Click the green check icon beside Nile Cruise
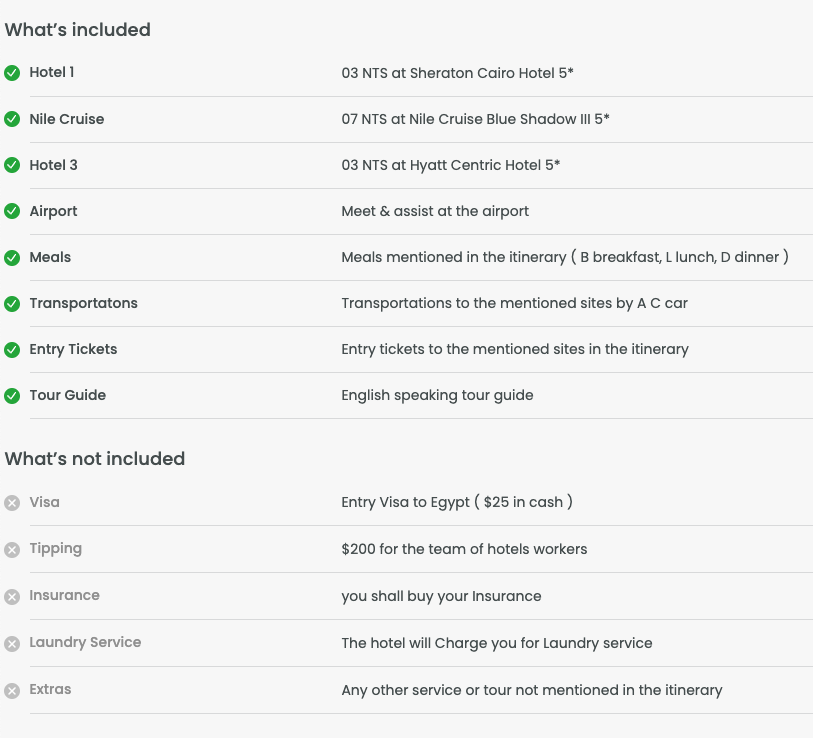This screenshot has width=813, height=738. pyautogui.click(x=12, y=119)
